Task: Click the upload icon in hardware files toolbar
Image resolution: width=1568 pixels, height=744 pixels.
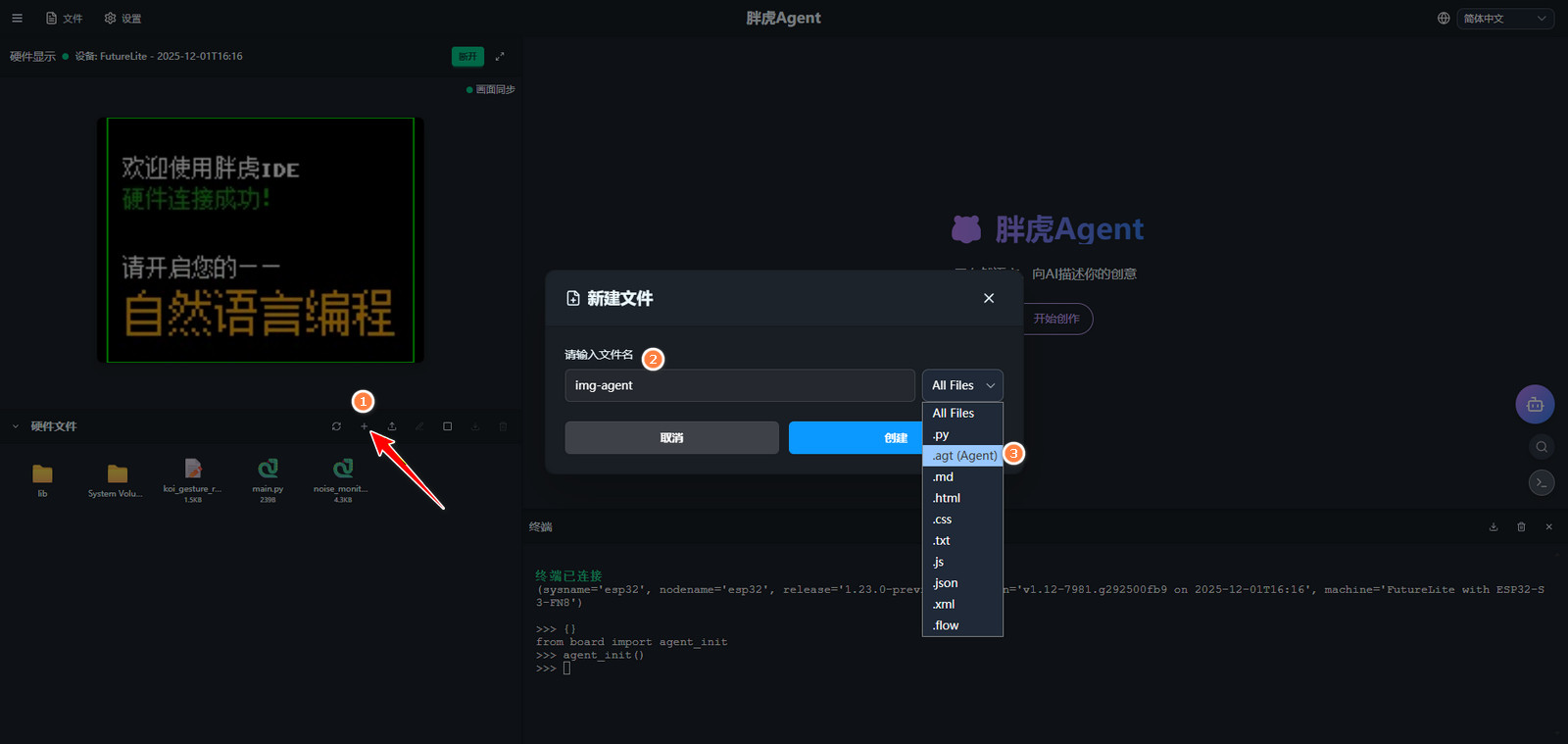Action: click(392, 426)
